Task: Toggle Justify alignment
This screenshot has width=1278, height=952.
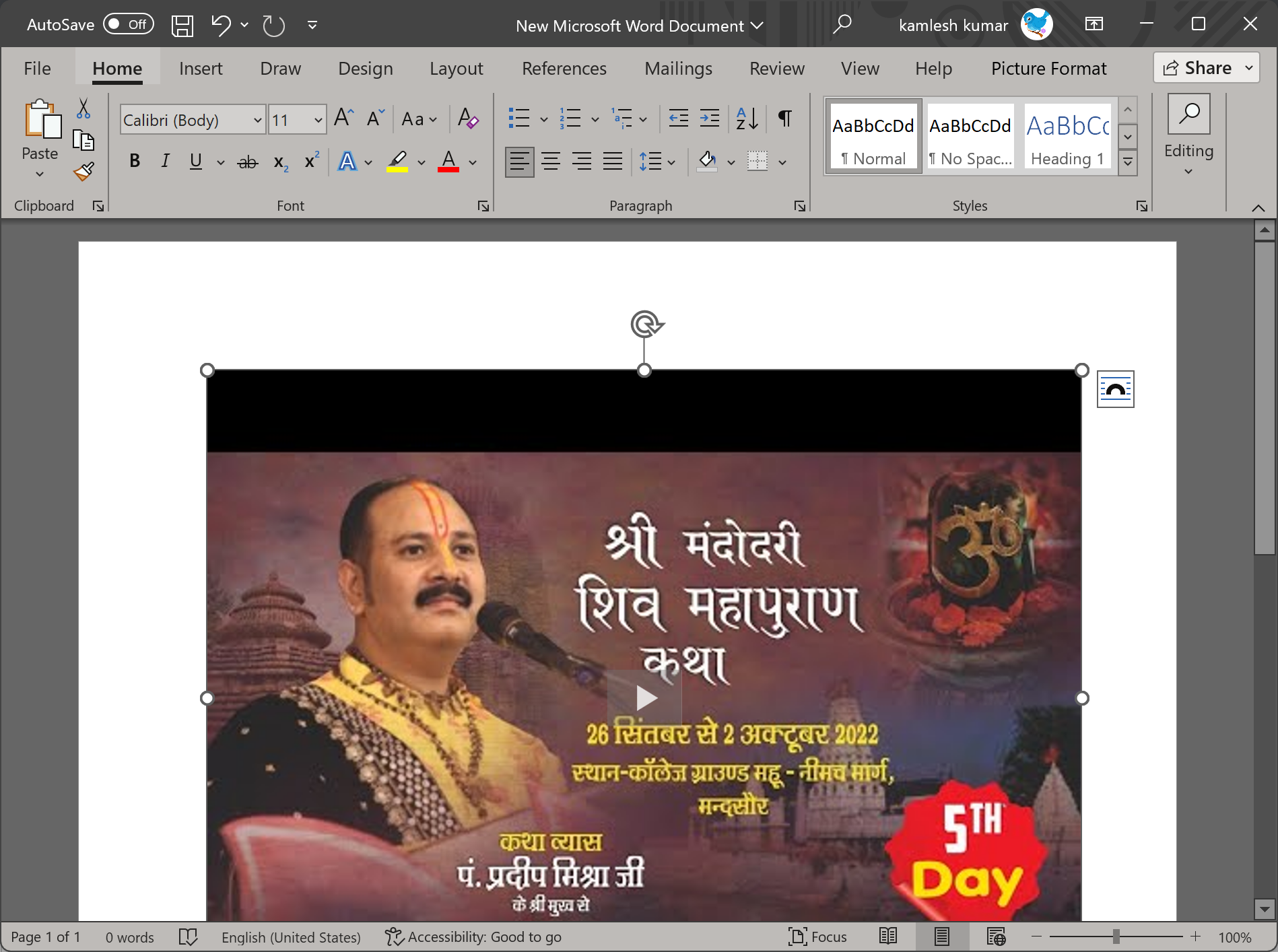Action: (613, 162)
